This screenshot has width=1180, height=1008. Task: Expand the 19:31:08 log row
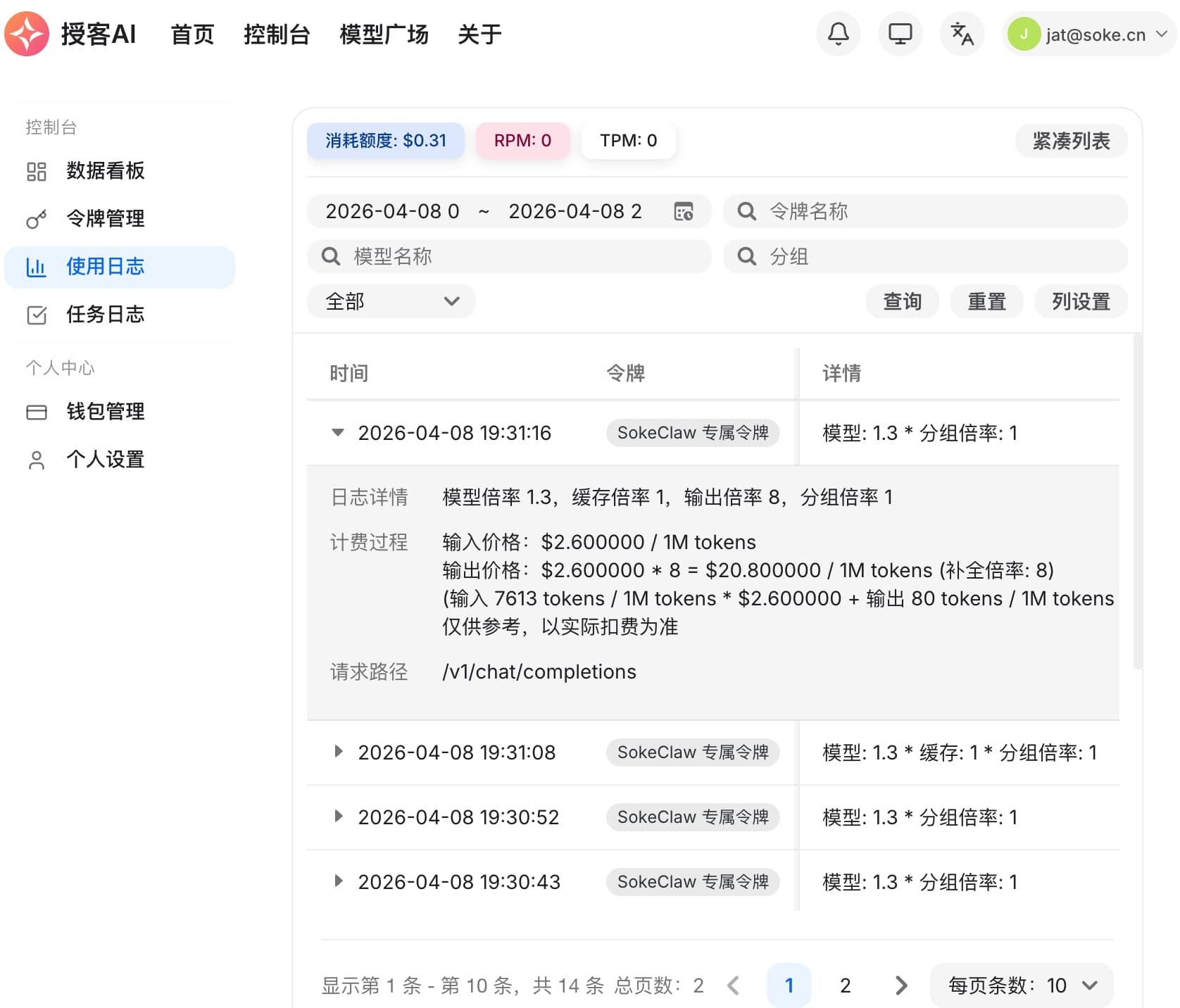point(339,752)
